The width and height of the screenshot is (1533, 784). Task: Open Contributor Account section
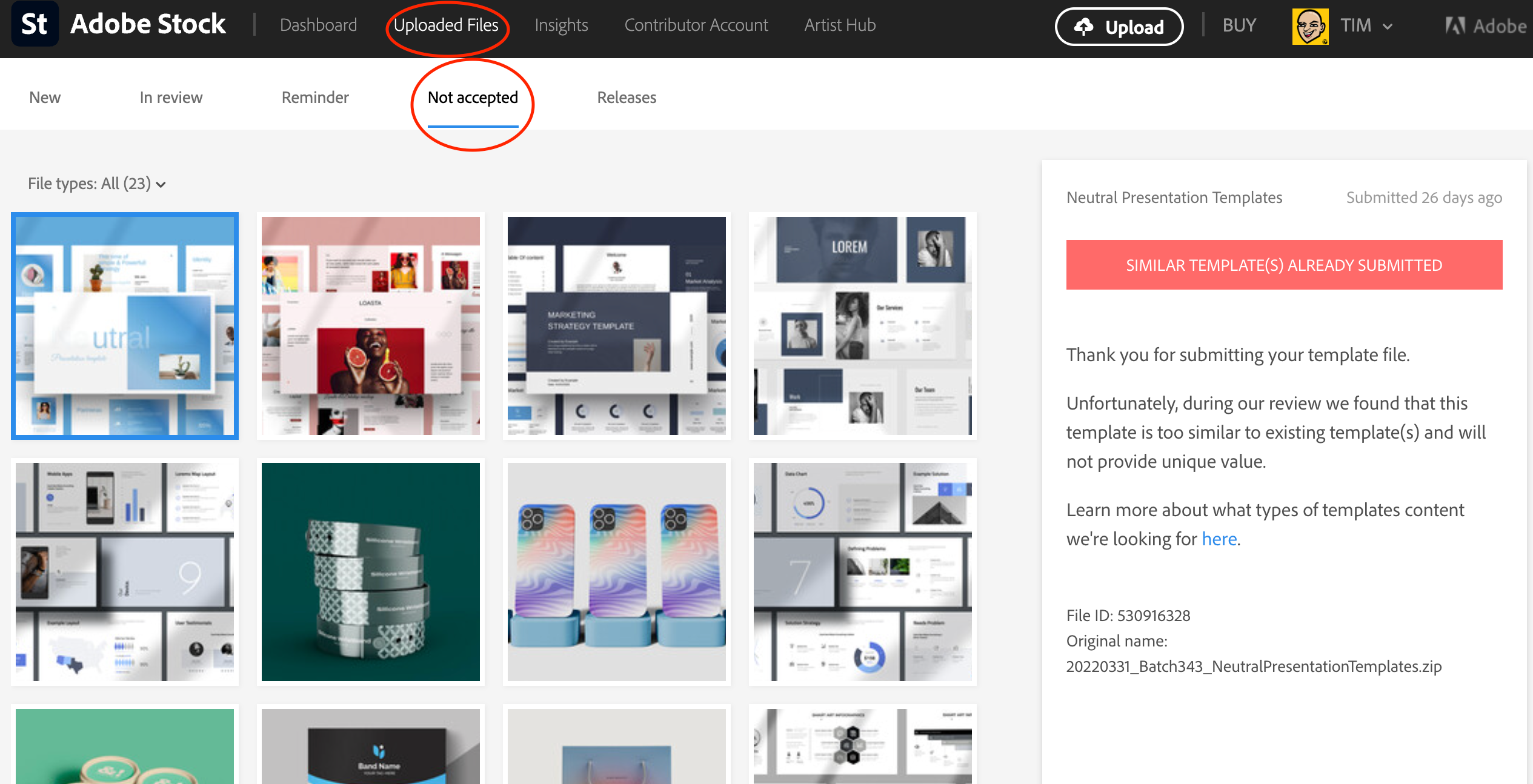coord(696,25)
